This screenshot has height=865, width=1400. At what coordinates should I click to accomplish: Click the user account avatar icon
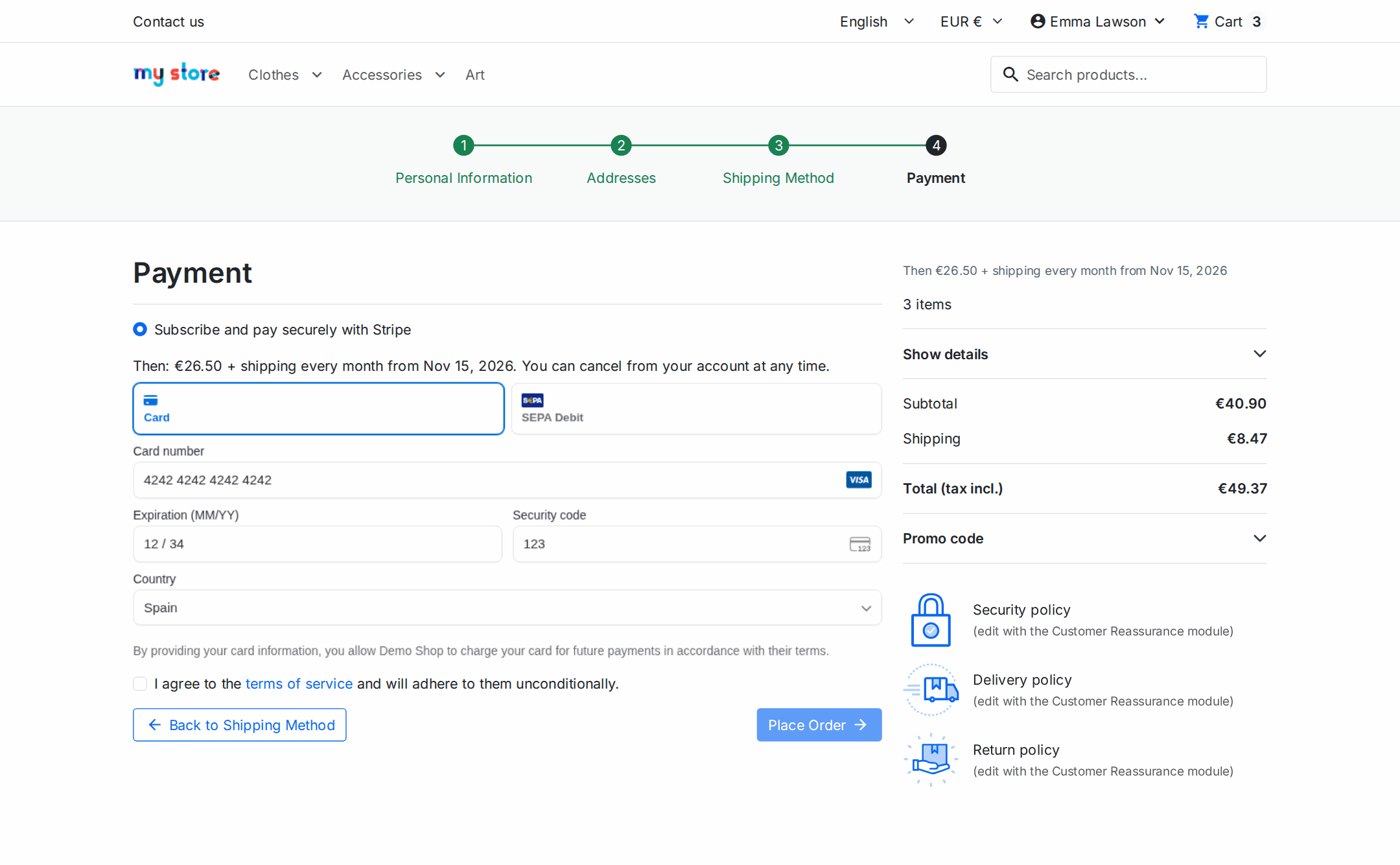(1038, 21)
